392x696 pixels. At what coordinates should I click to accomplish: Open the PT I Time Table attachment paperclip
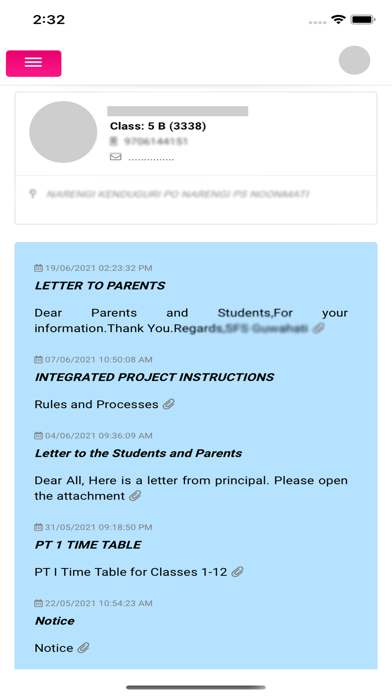pyautogui.click(x=238, y=572)
